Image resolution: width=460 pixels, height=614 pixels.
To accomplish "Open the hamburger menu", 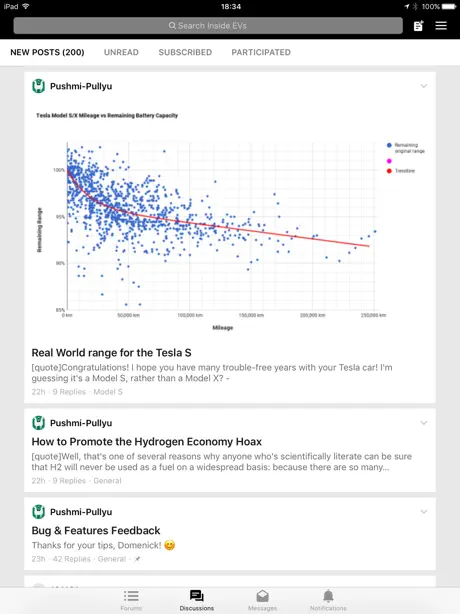I will tap(441, 26).
